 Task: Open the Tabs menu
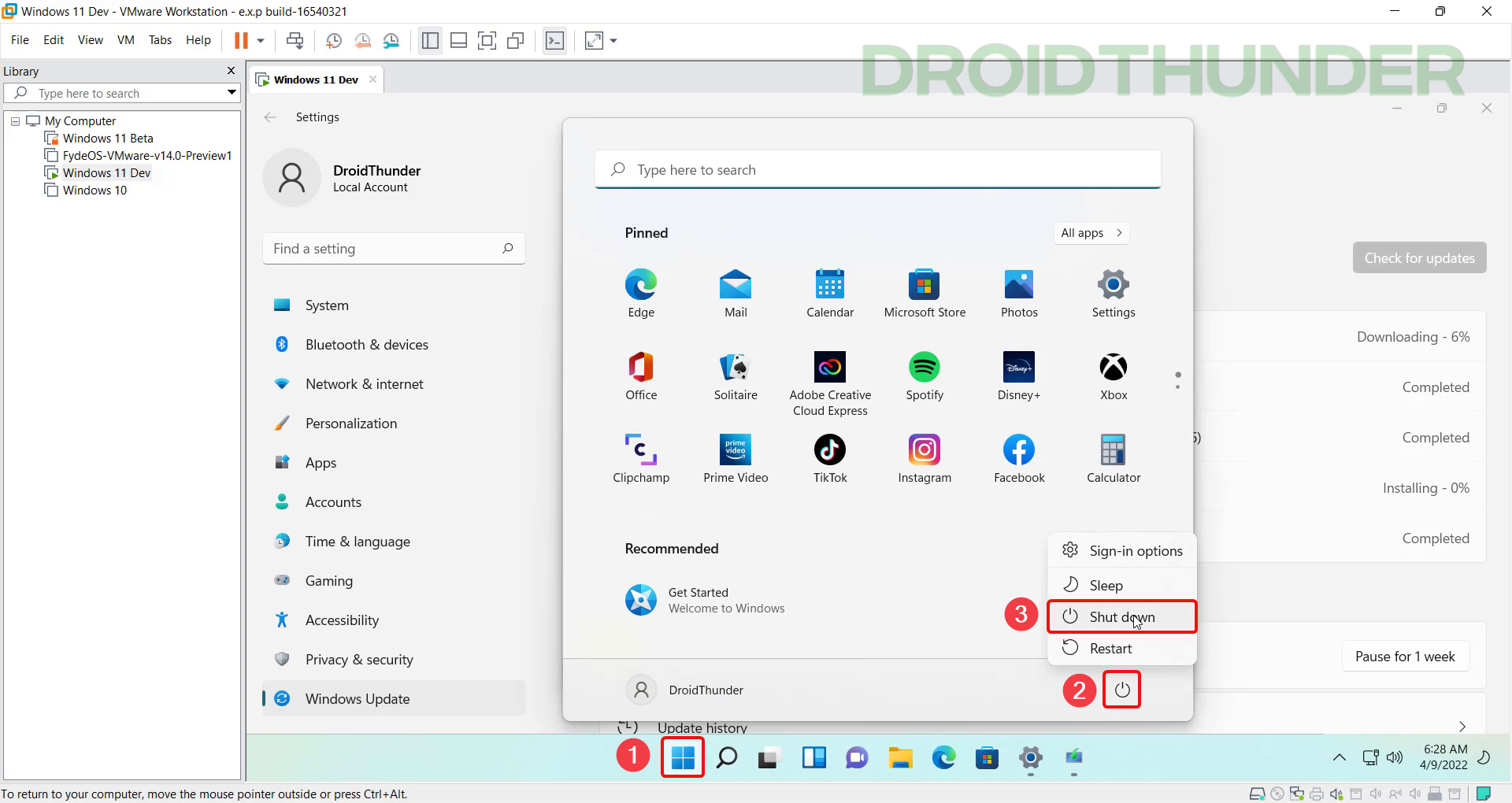[x=160, y=40]
